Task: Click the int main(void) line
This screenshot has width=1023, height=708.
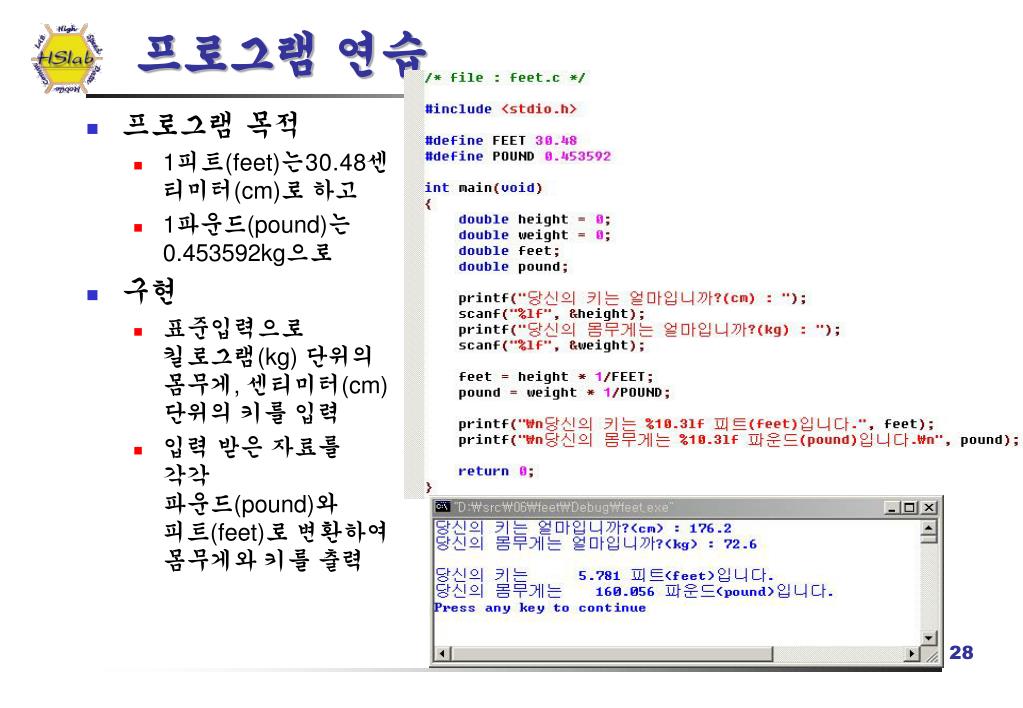Action: pos(483,188)
